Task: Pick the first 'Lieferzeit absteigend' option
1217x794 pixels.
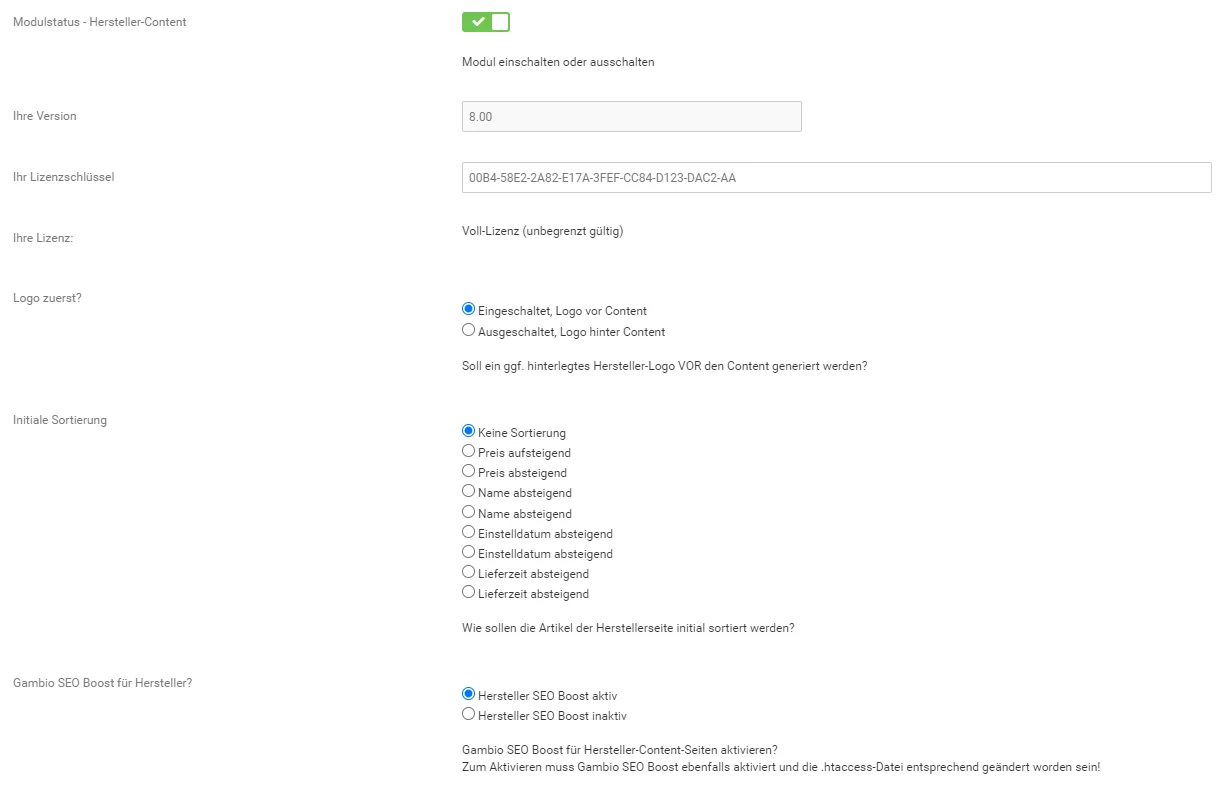Action: (x=468, y=572)
